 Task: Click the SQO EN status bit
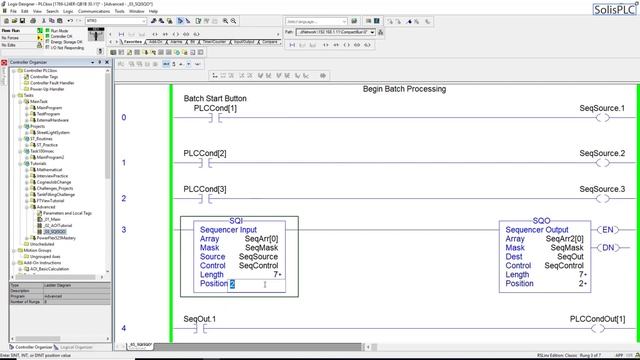pyautogui.click(x=608, y=230)
